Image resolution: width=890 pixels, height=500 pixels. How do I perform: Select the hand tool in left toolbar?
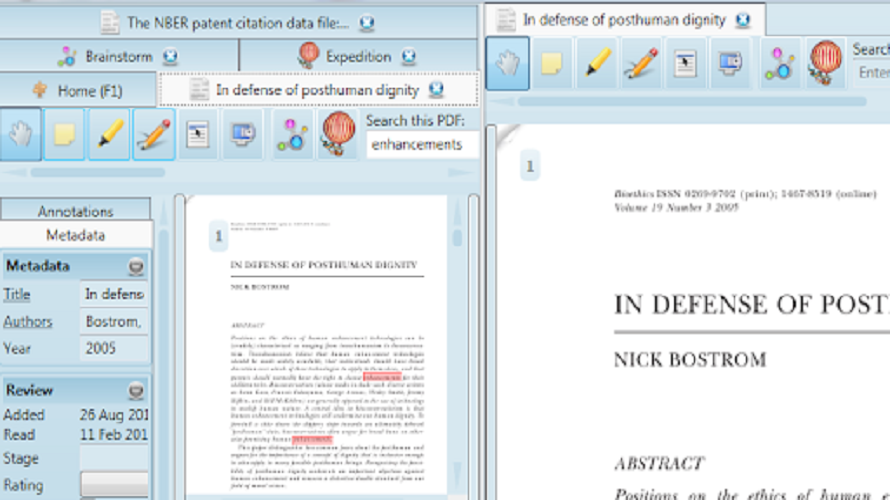[21, 136]
